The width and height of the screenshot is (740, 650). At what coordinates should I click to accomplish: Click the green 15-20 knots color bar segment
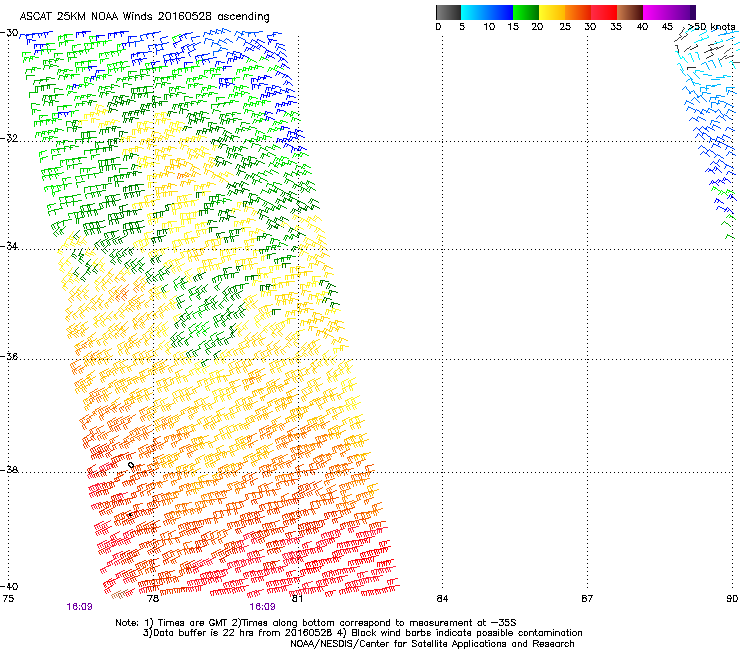(526, 12)
